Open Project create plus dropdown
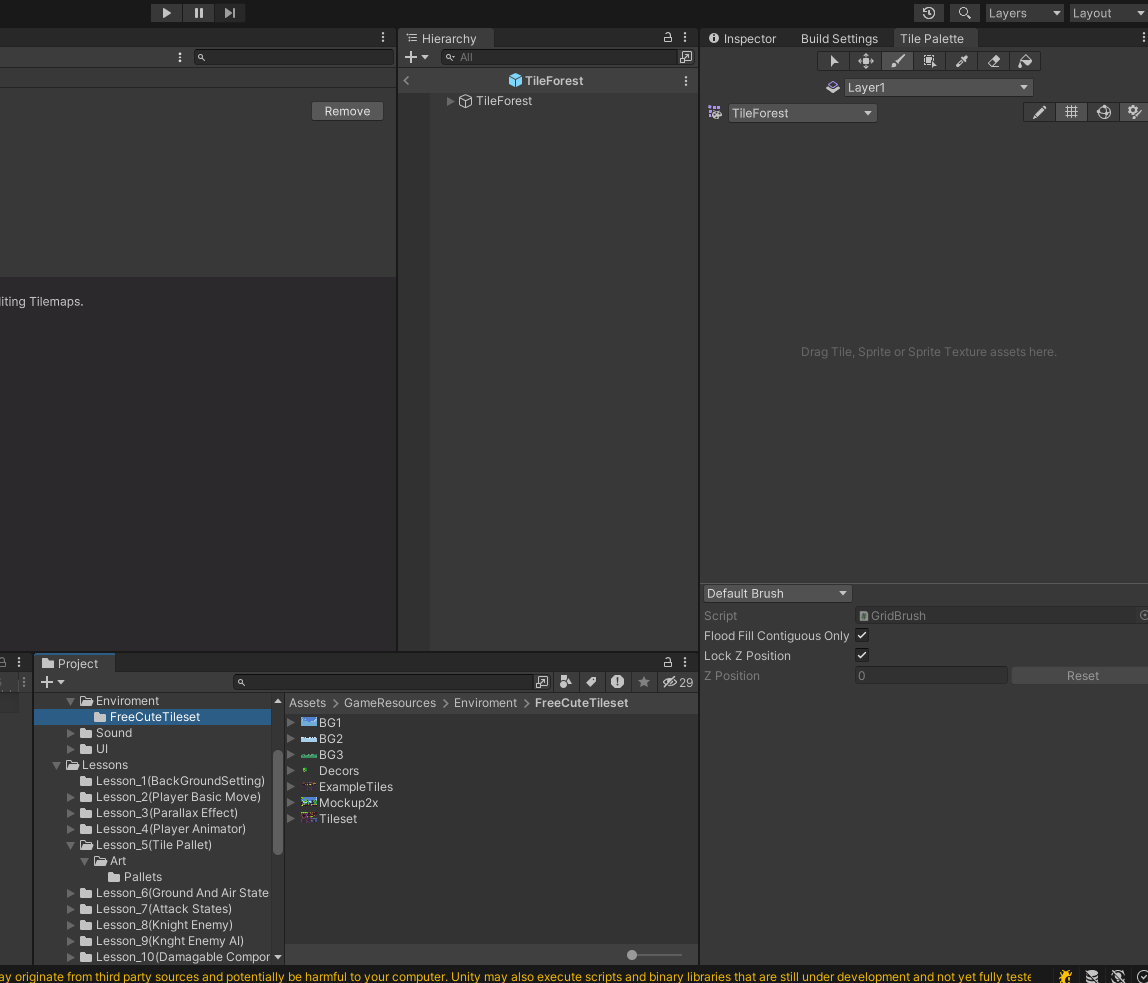The height and width of the screenshot is (983, 1148). point(53,682)
